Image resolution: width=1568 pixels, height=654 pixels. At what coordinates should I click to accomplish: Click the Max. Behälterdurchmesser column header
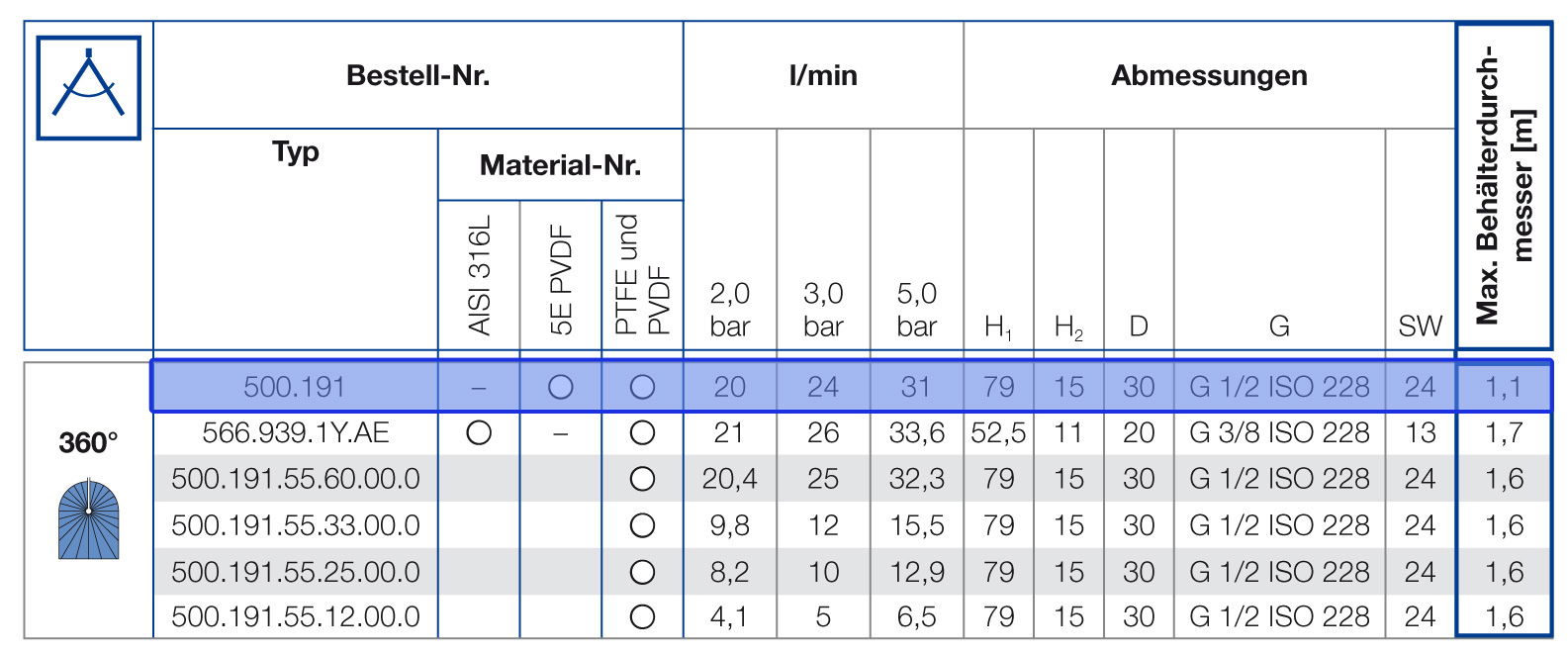[1503, 186]
